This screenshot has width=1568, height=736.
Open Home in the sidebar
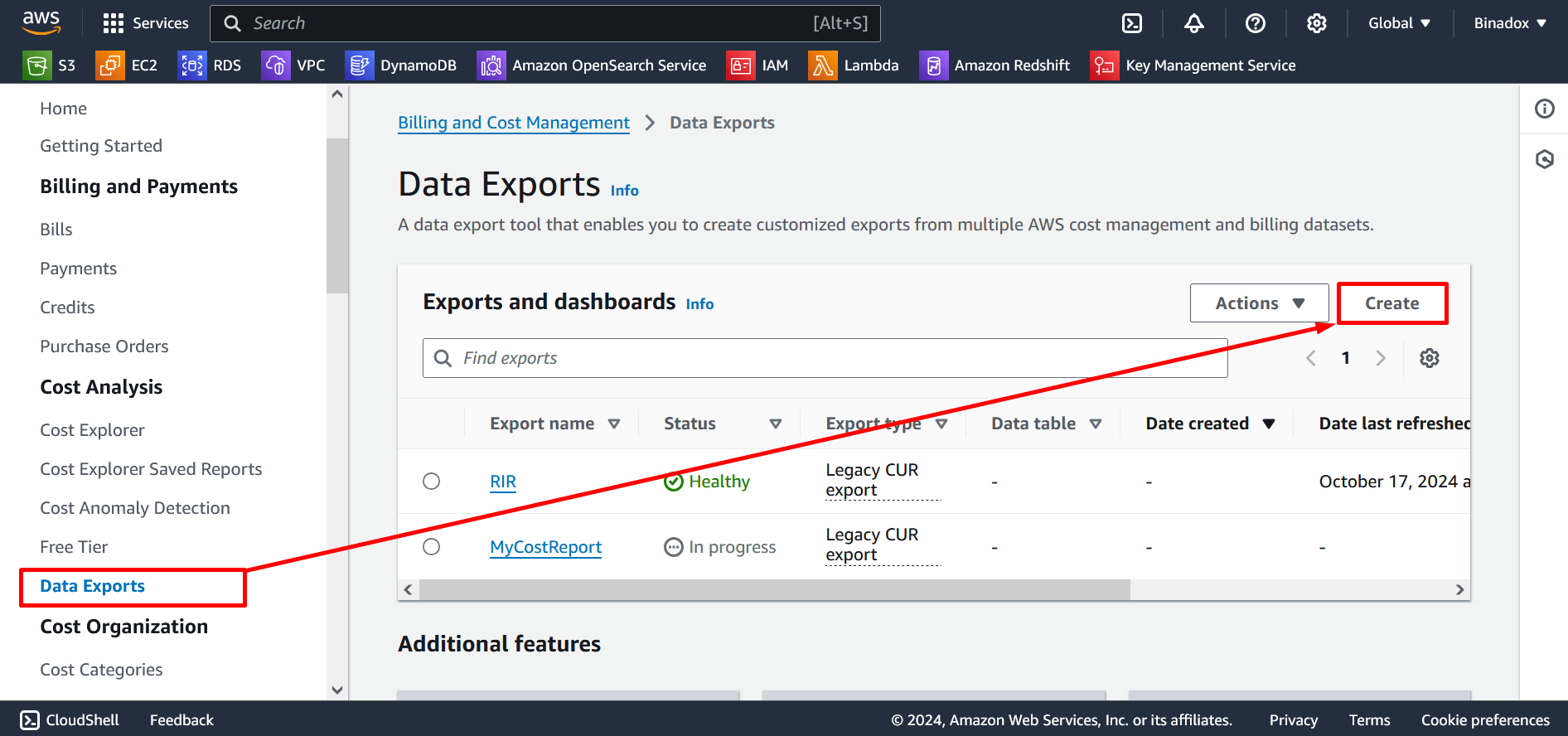[64, 109]
